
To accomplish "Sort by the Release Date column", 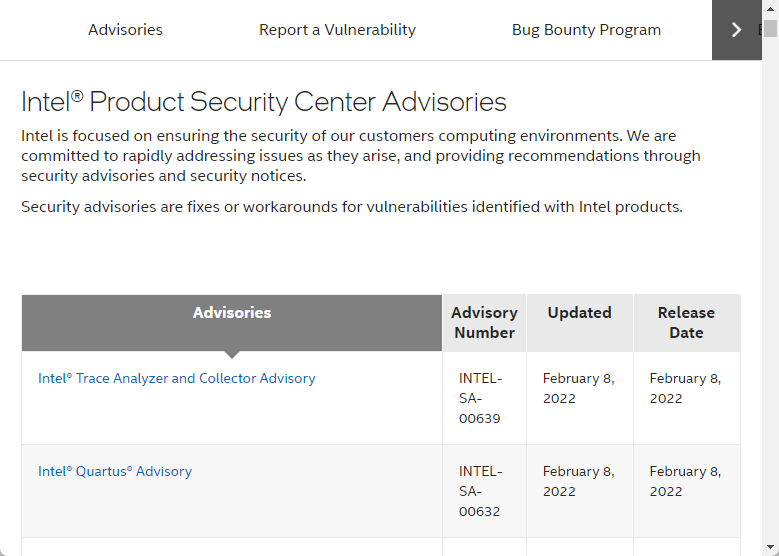I will pos(686,323).
